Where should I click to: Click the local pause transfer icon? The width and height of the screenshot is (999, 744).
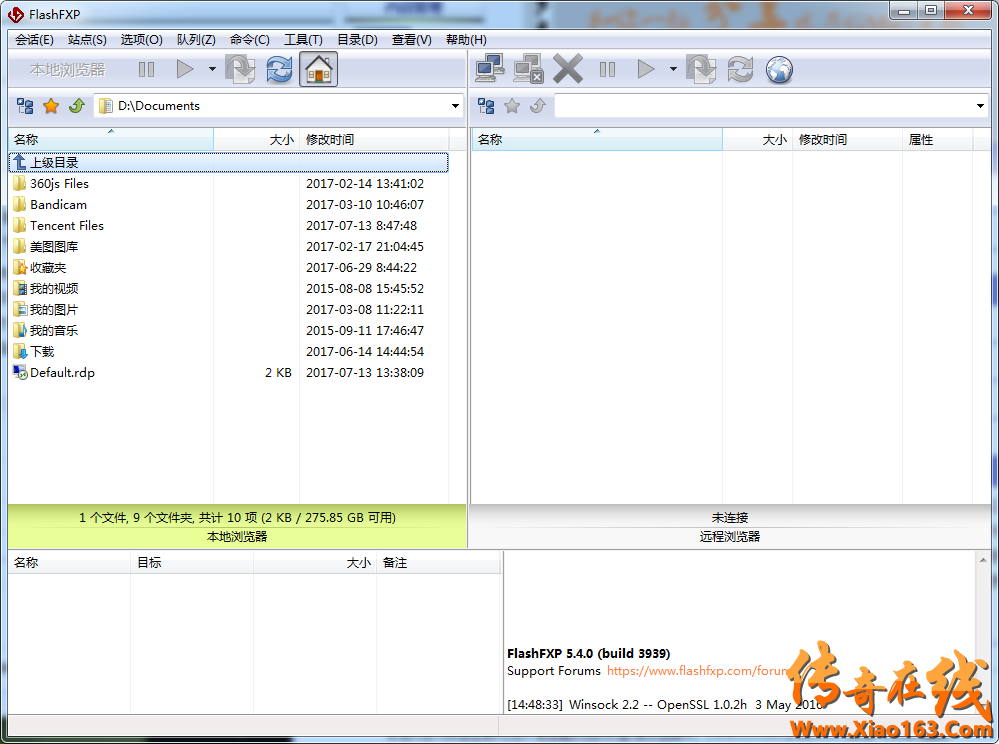click(x=147, y=69)
